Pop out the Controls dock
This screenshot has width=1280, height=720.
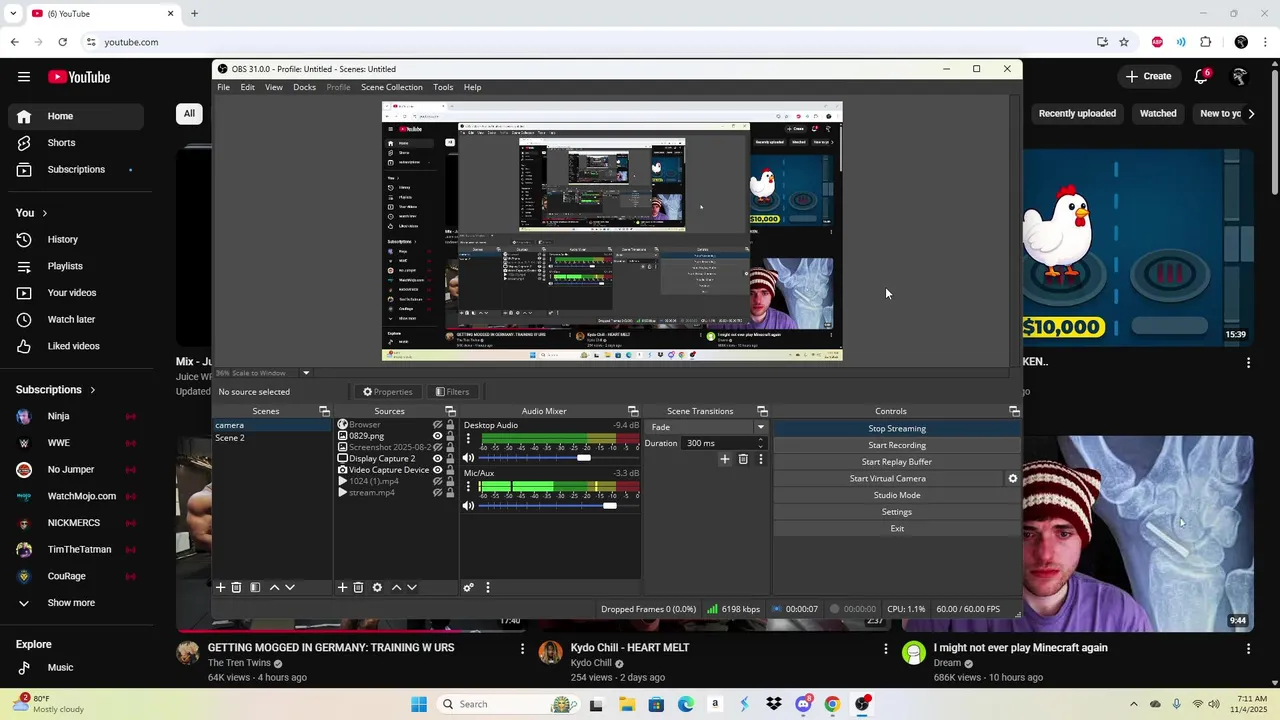[x=1014, y=411]
